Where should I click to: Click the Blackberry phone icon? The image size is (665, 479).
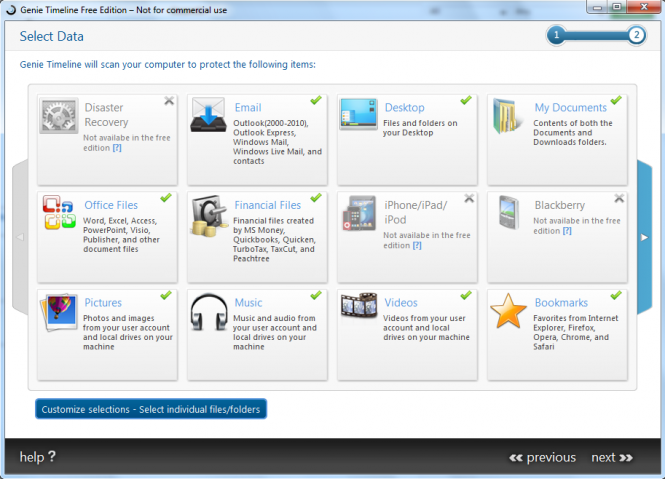509,212
